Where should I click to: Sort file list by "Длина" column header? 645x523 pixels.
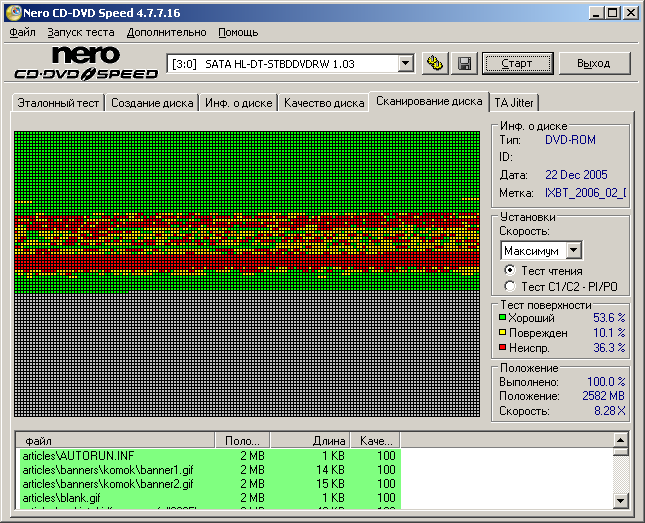(310, 440)
